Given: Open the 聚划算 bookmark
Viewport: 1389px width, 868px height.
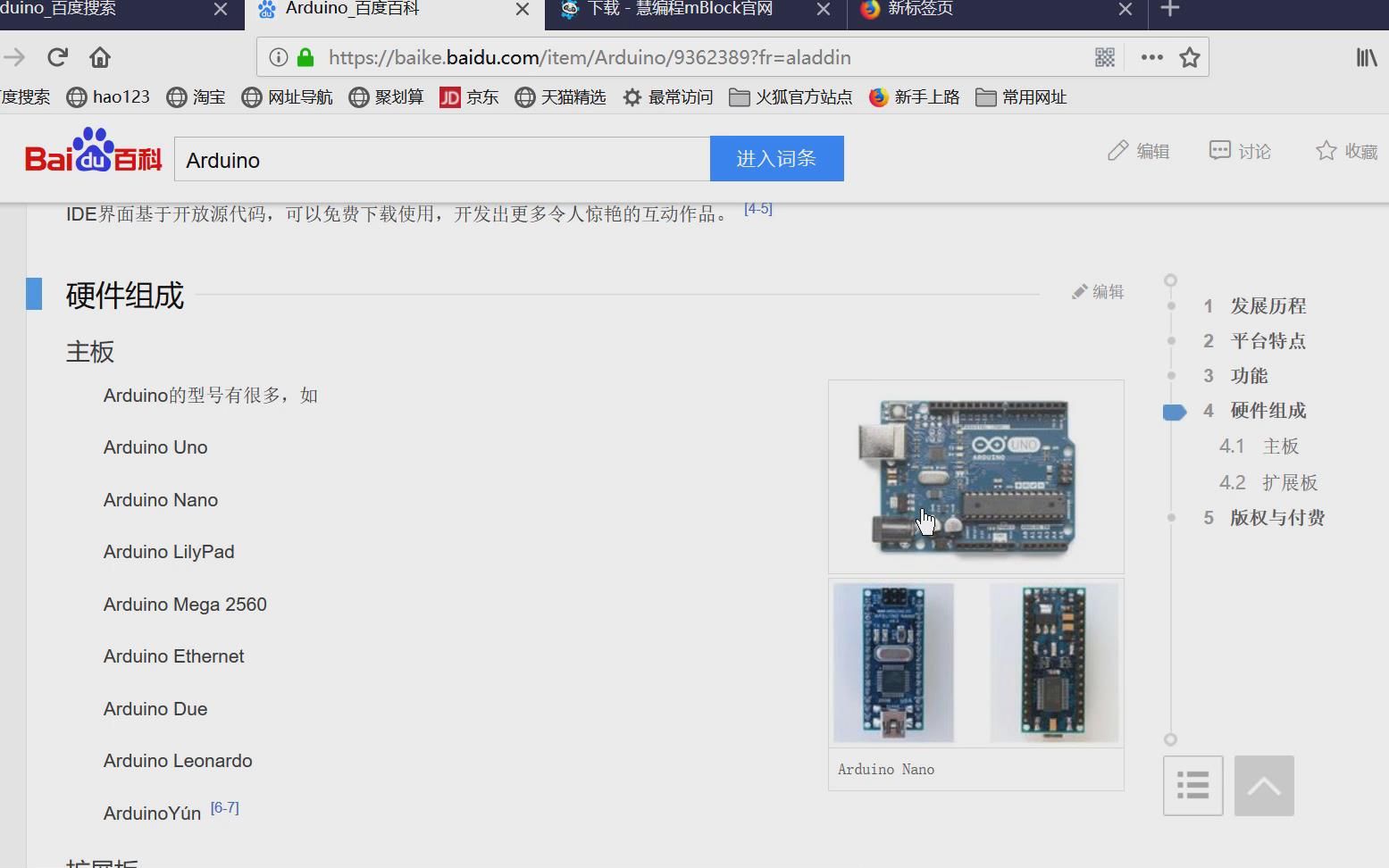Looking at the screenshot, I should point(386,97).
